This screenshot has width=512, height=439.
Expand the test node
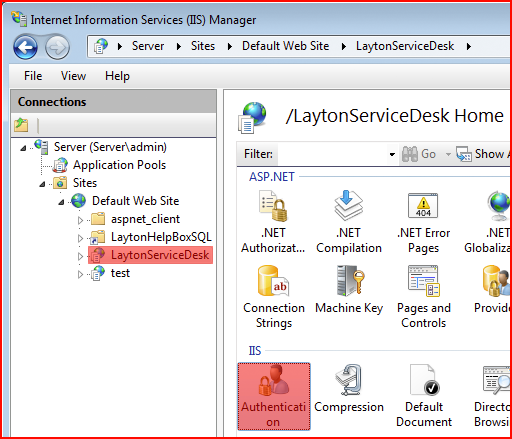tap(80, 274)
